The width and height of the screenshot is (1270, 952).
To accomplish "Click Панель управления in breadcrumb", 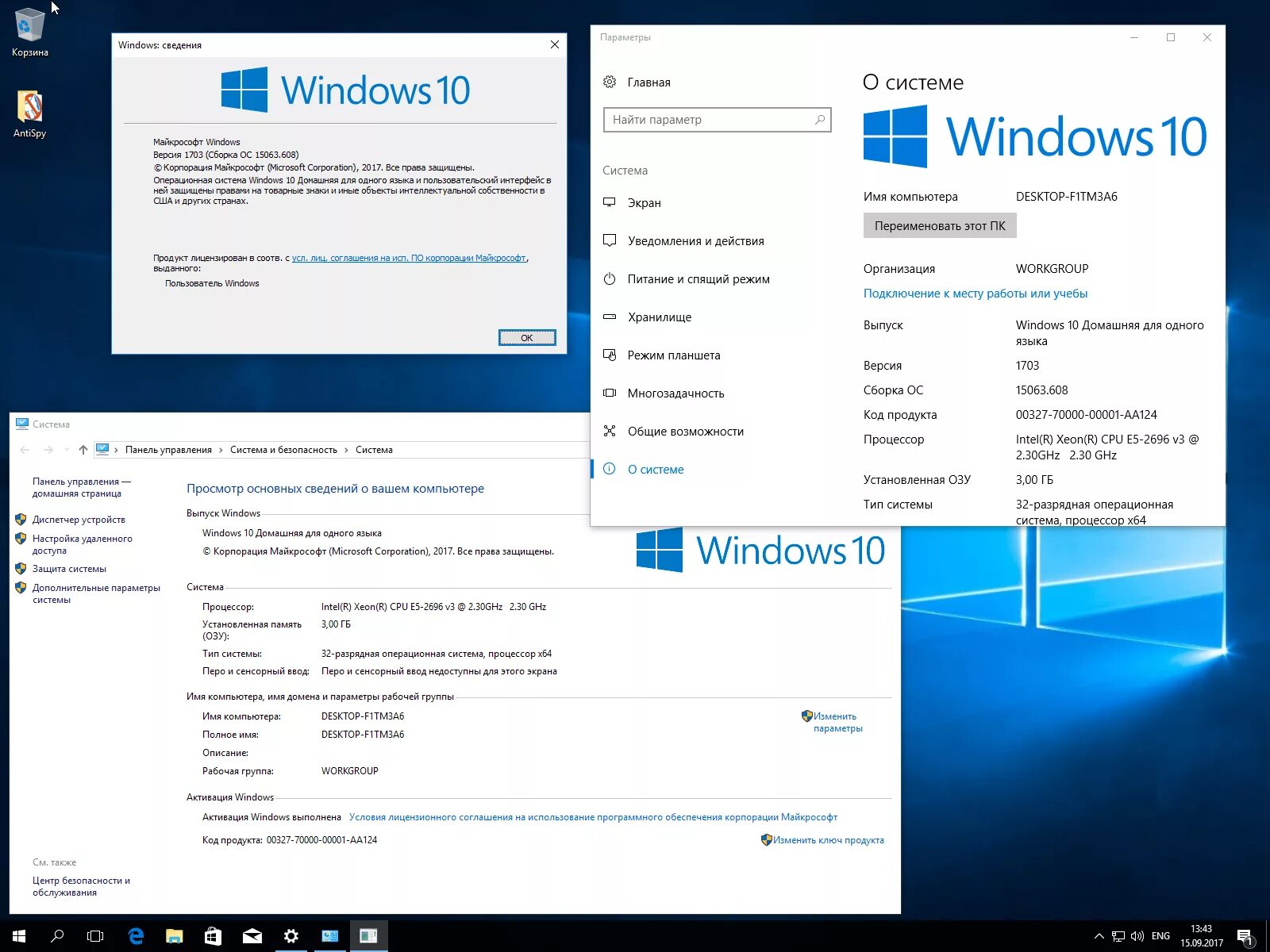I will click(168, 450).
